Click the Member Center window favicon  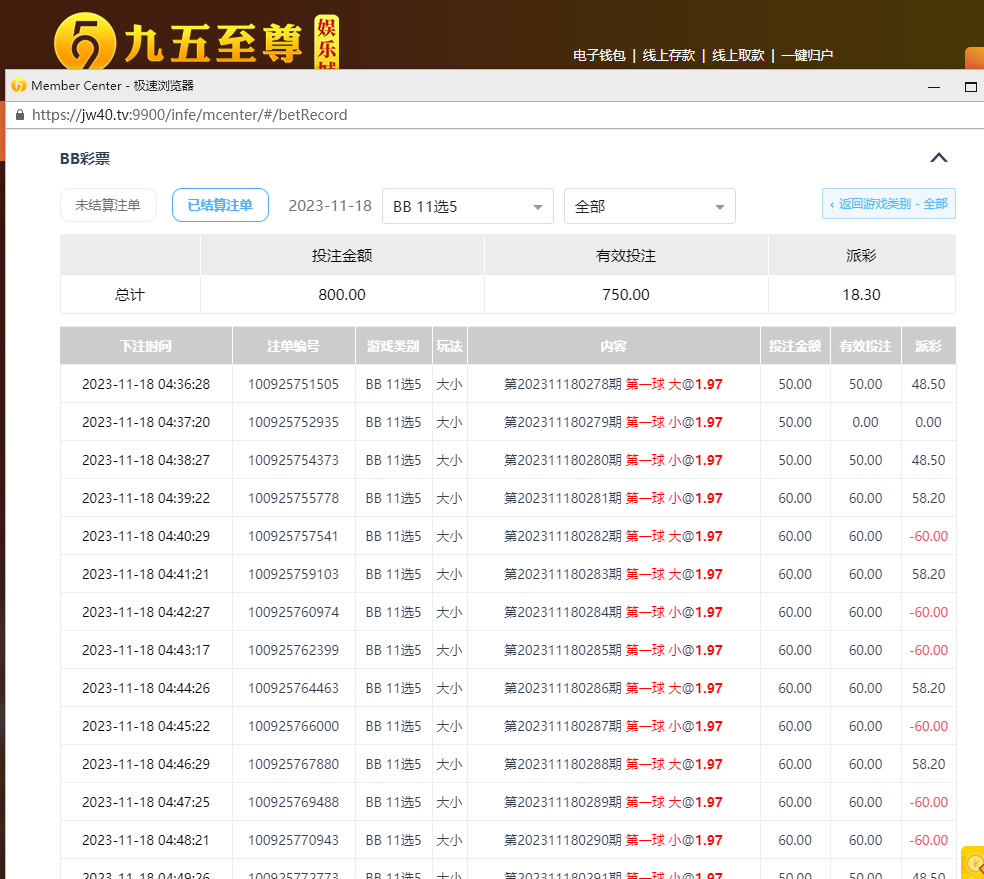(x=18, y=86)
